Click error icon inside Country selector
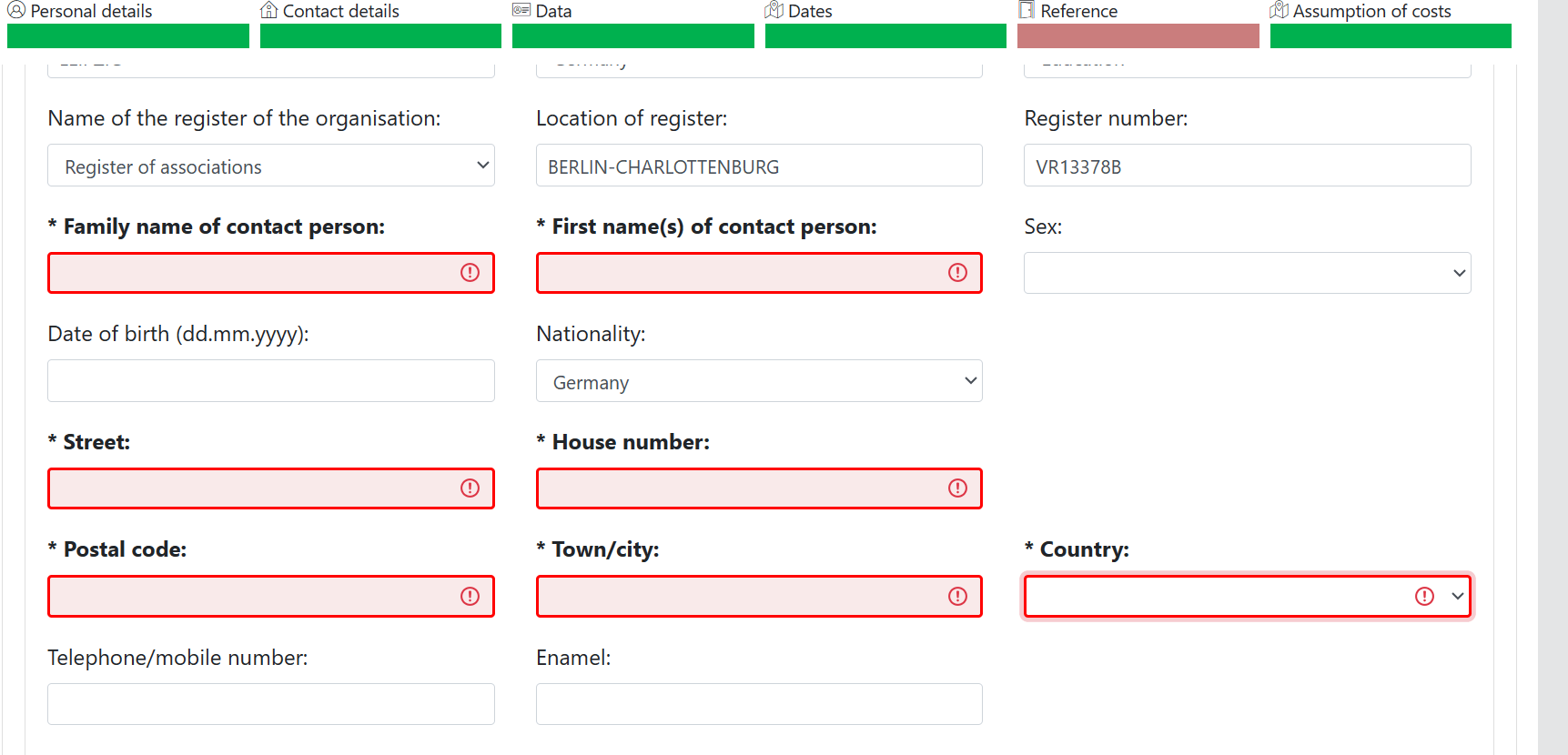1568x755 pixels. [x=1424, y=596]
